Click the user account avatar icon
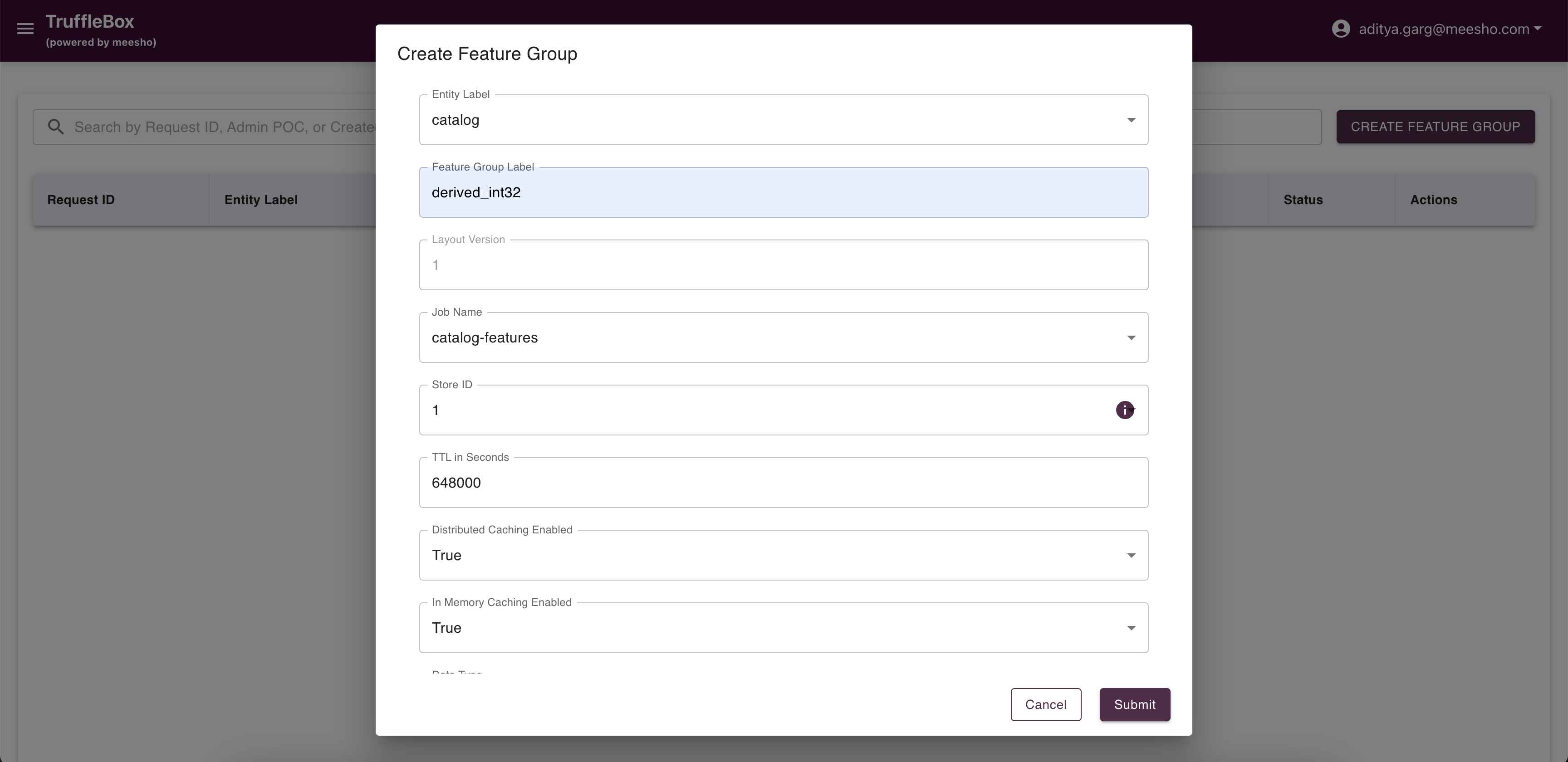 pos(1340,29)
